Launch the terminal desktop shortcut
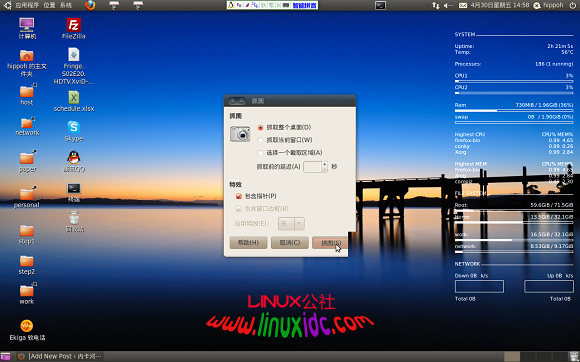The width and height of the screenshot is (580, 362). (74, 192)
